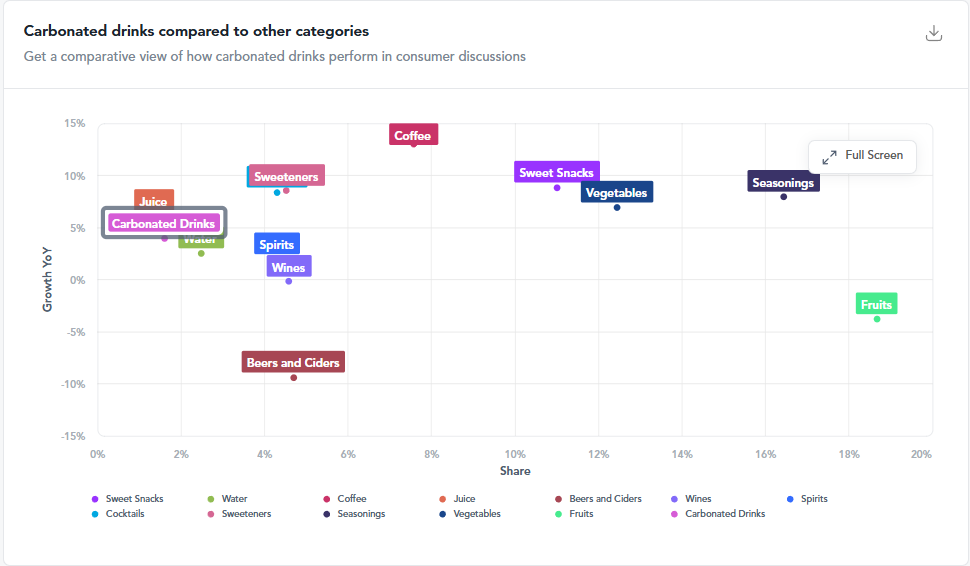This screenshot has height=566, width=970.
Task: Select the Seasonings chart label
Action: coord(783,182)
